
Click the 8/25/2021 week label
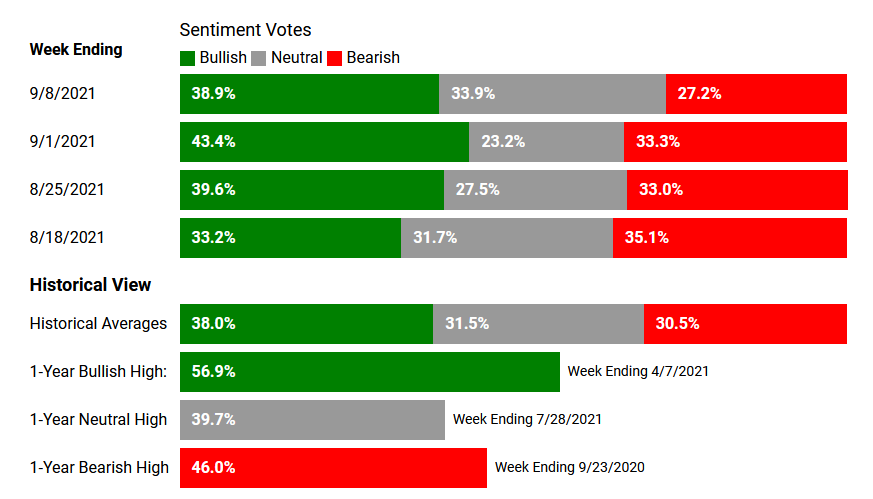[67, 190]
